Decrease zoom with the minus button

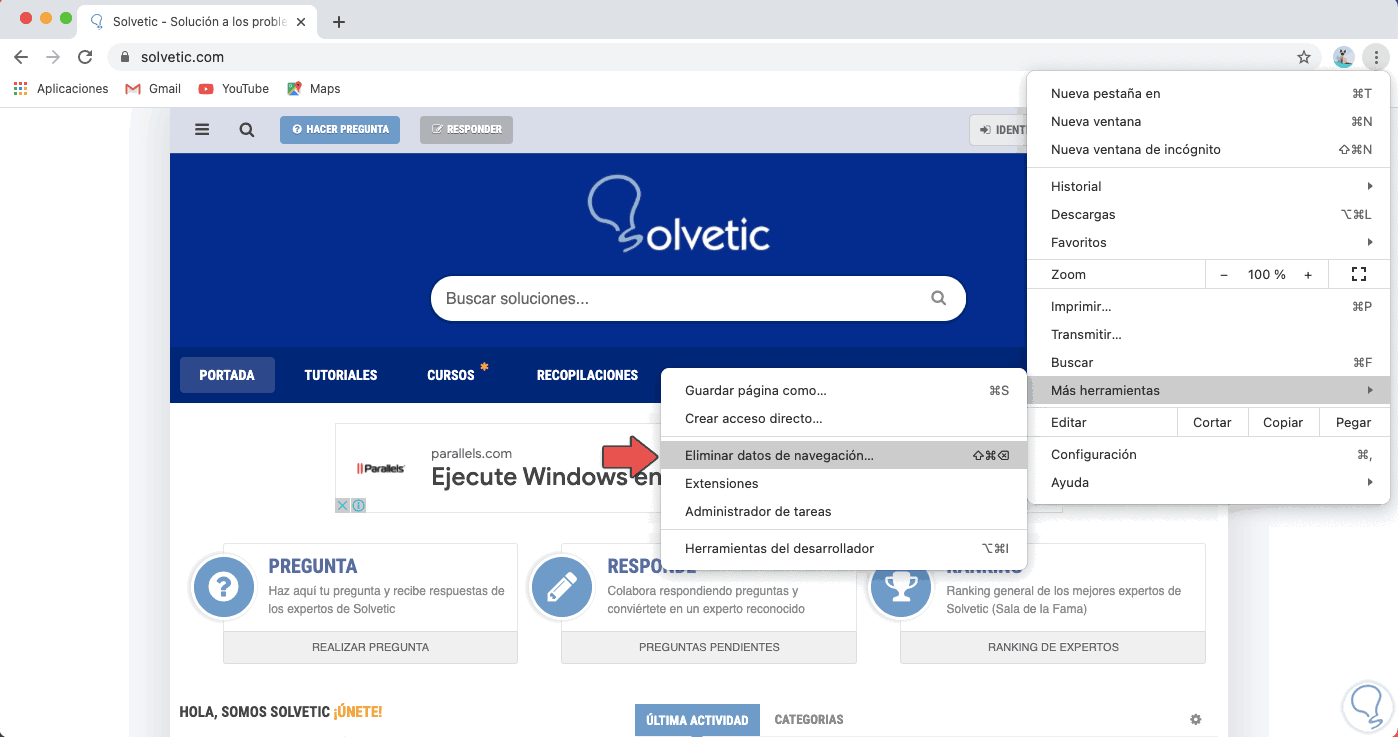coord(1224,274)
